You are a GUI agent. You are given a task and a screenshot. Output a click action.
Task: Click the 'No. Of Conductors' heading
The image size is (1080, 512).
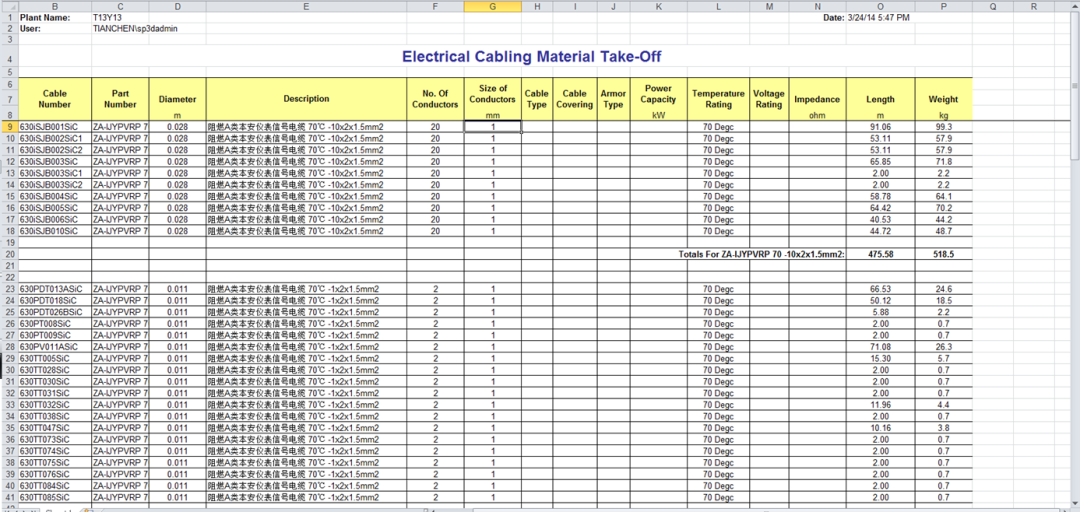(x=435, y=99)
